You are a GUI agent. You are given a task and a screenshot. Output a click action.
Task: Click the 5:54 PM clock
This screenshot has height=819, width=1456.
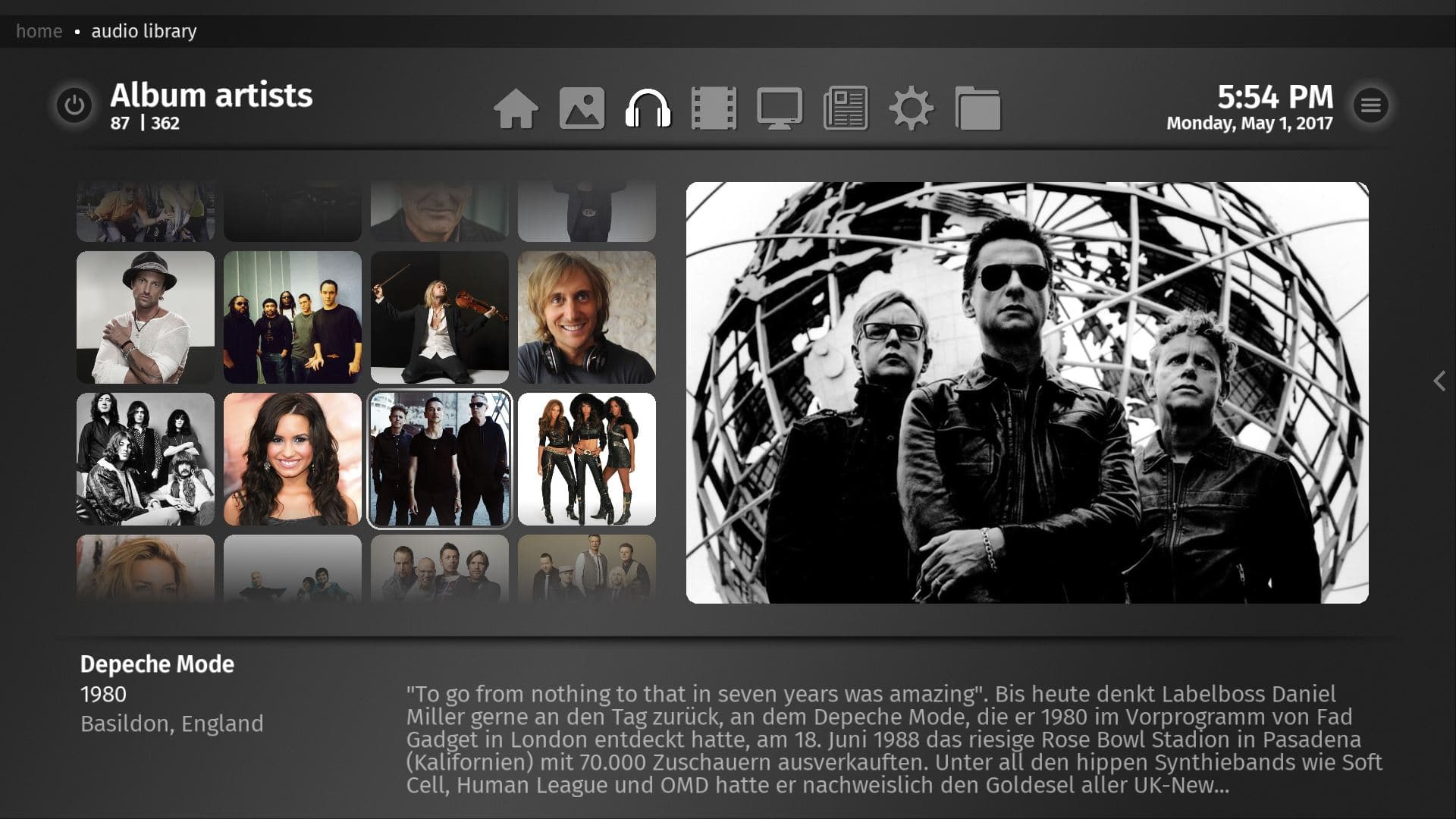[x=1275, y=96]
